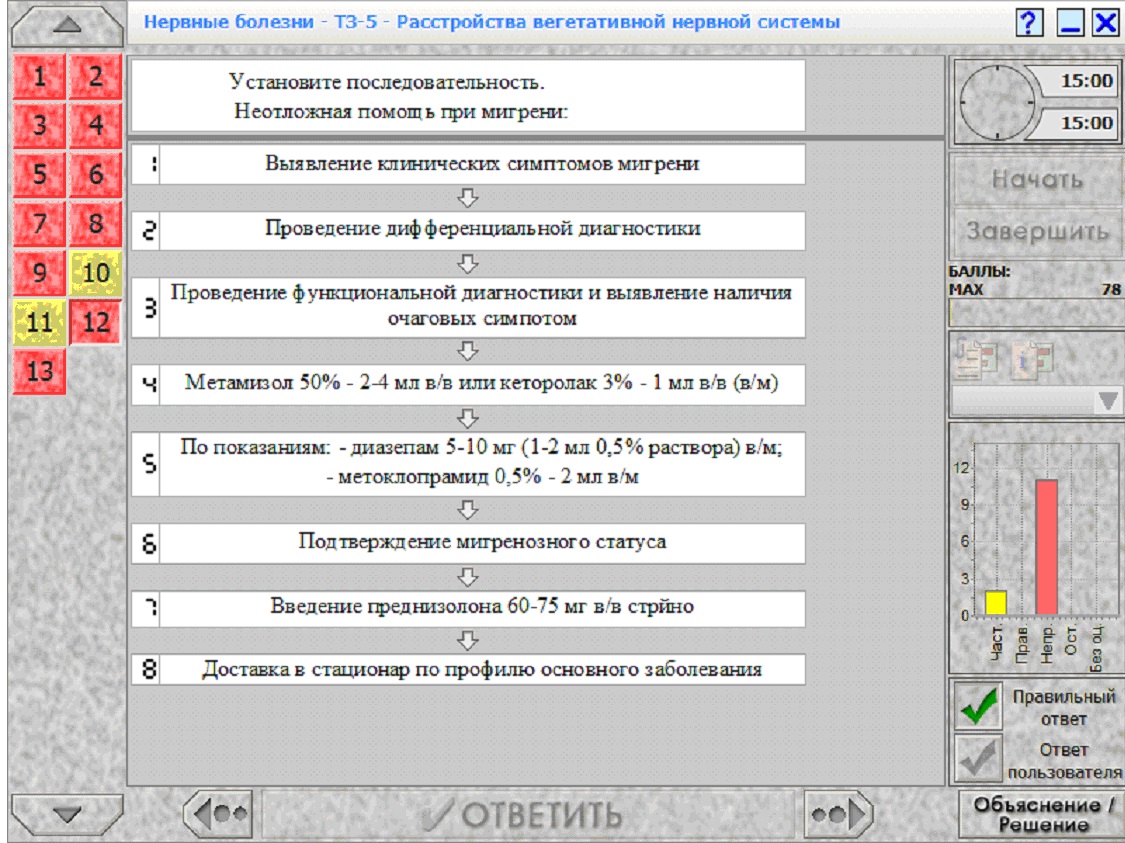Select yellow question tile 11
The width and height of the screenshot is (1125, 843).
[x=39, y=321]
